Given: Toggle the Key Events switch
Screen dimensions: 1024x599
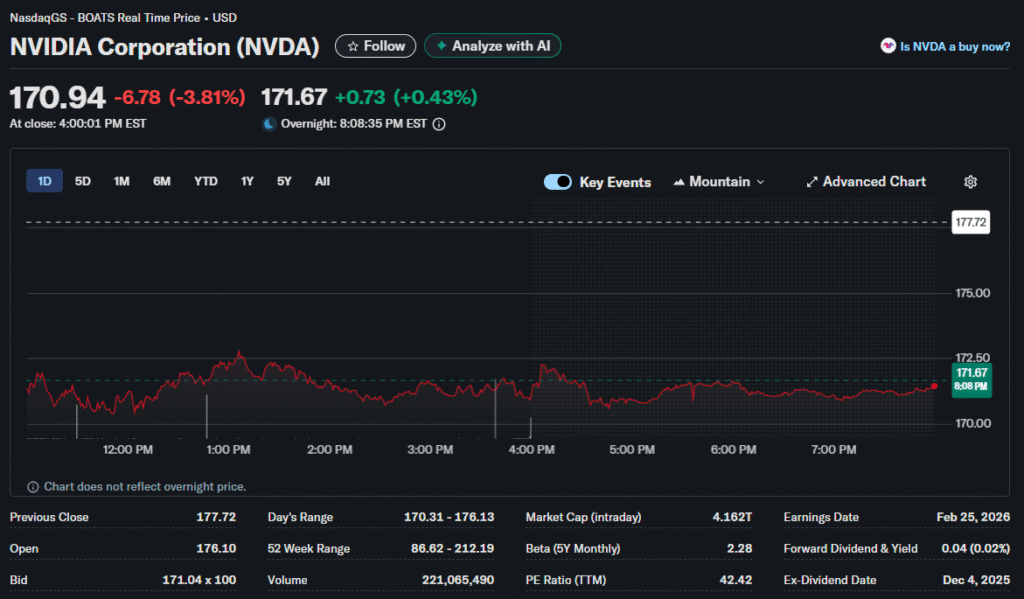Looking at the screenshot, I should click(558, 182).
